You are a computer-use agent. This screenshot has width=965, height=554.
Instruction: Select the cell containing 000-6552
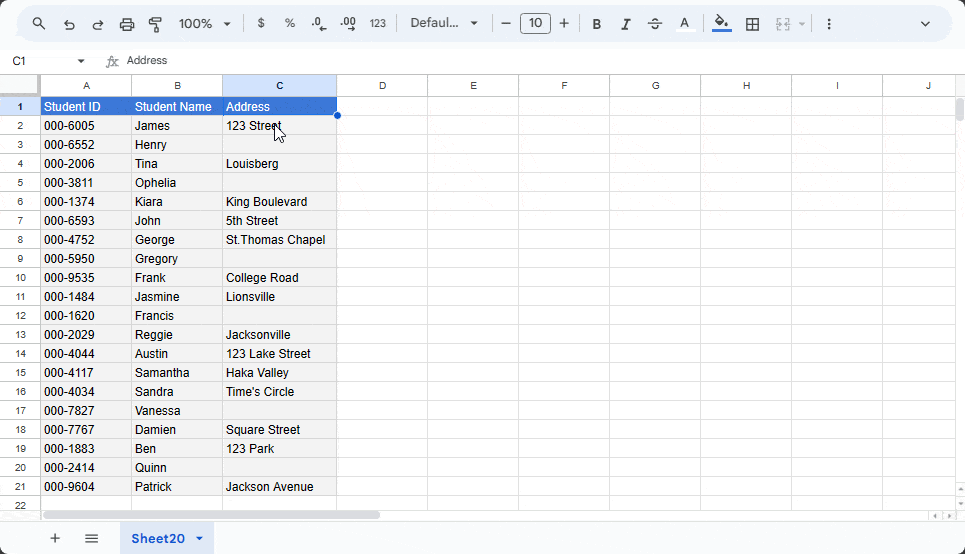[x=86, y=145]
